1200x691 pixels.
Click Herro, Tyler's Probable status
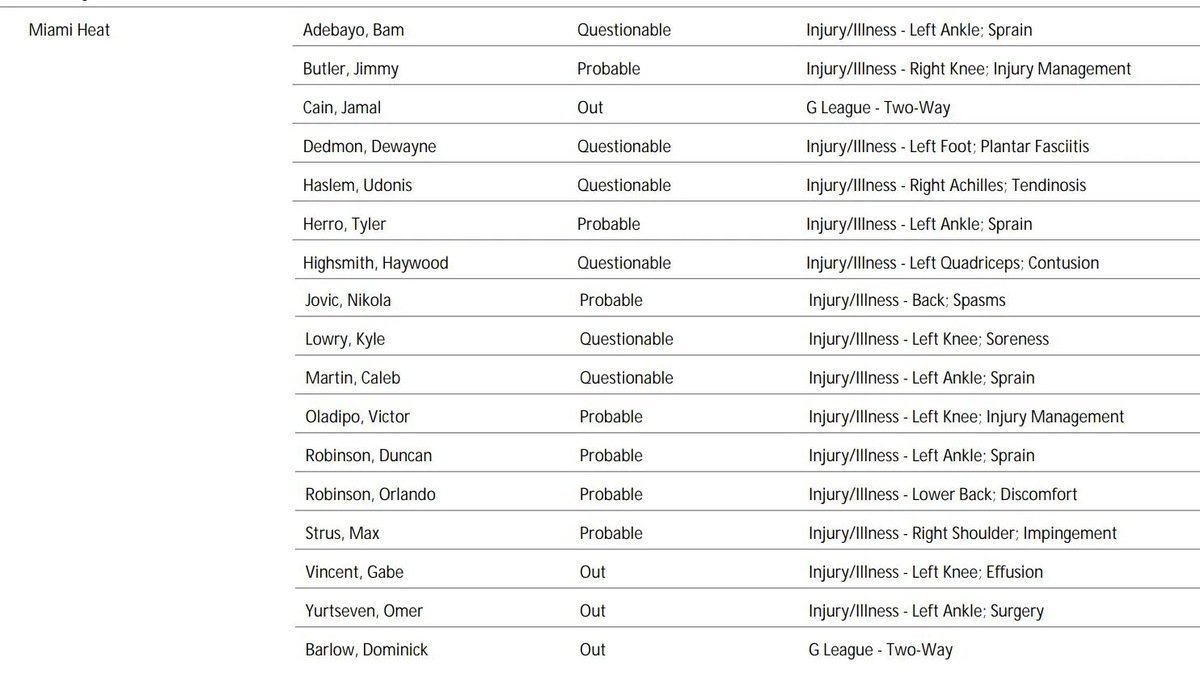point(608,224)
